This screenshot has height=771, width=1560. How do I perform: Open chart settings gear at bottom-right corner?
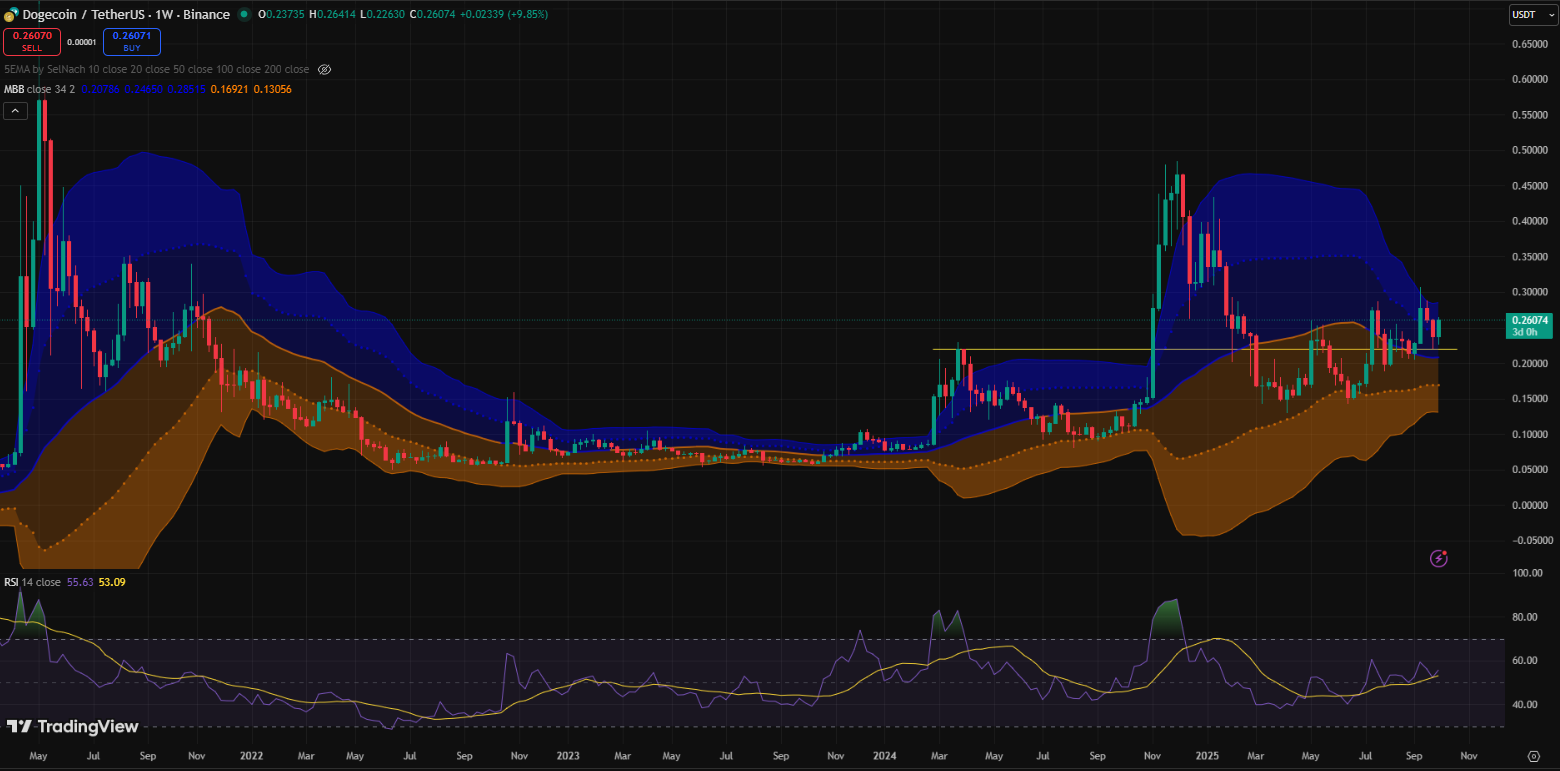pos(1533,755)
